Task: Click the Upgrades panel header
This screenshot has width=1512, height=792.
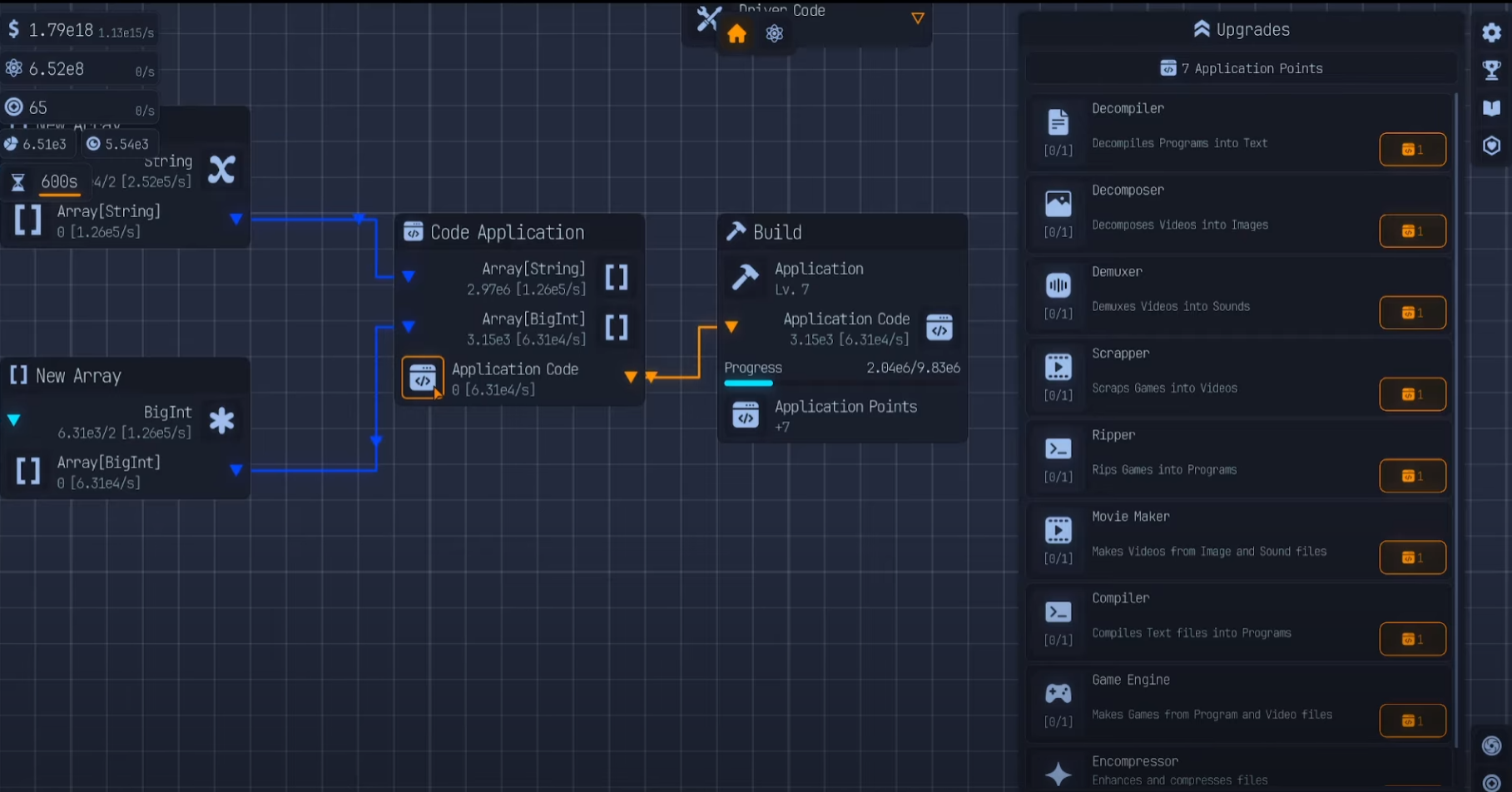Action: tap(1242, 30)
